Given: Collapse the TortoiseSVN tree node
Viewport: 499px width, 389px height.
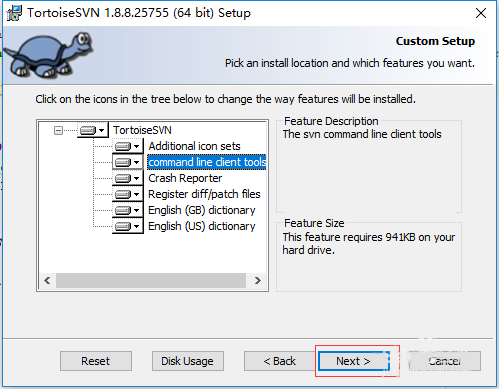Looking at the screenshot, I should (58, 130).
